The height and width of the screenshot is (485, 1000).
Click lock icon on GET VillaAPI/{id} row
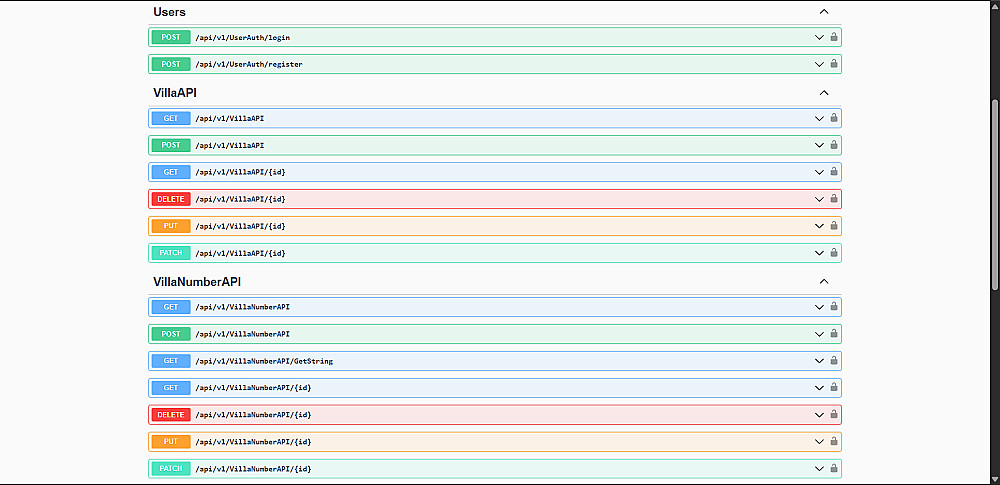tap(834, 172)
